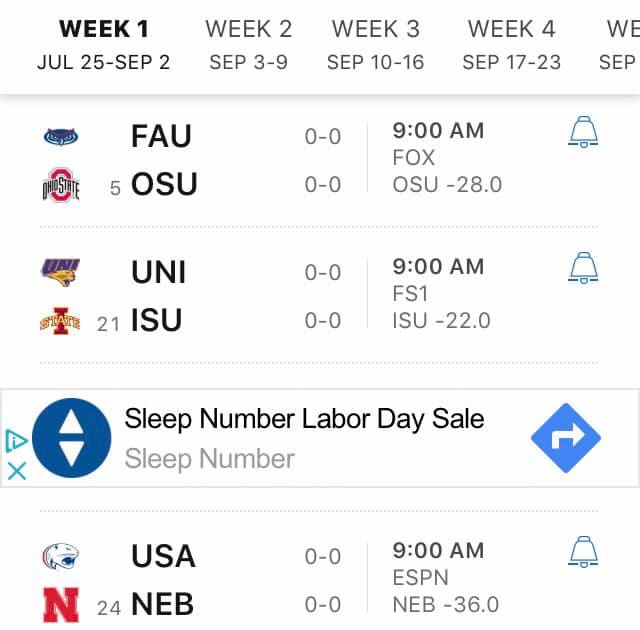Open the AdChoices info triangle icon
The height and width of the screenshot is (630, 640).
[x=16, y=441]
